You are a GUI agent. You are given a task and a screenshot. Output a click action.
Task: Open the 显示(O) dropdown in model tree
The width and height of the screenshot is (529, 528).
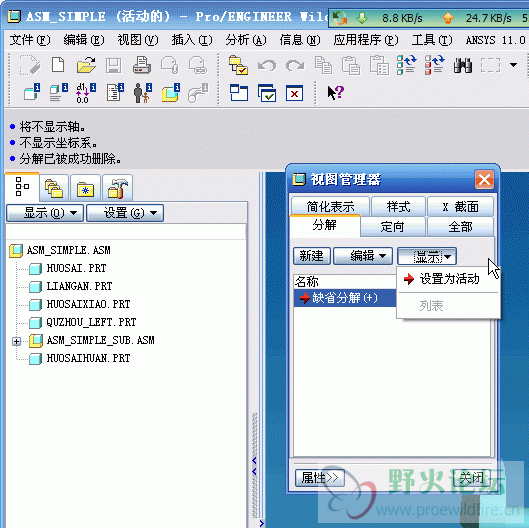[x=45, y=213]
